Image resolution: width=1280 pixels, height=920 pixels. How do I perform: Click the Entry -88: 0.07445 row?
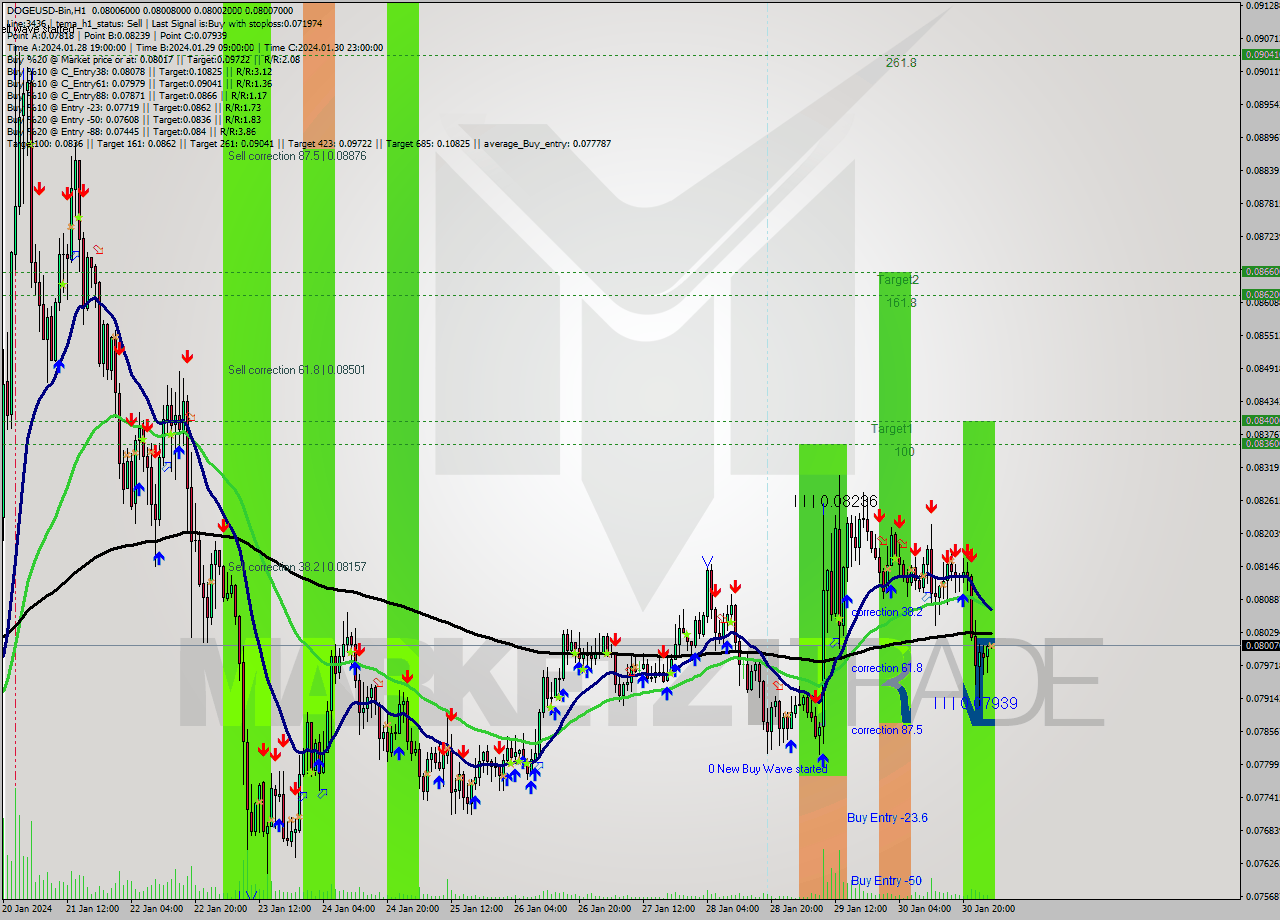coord(131,131)
